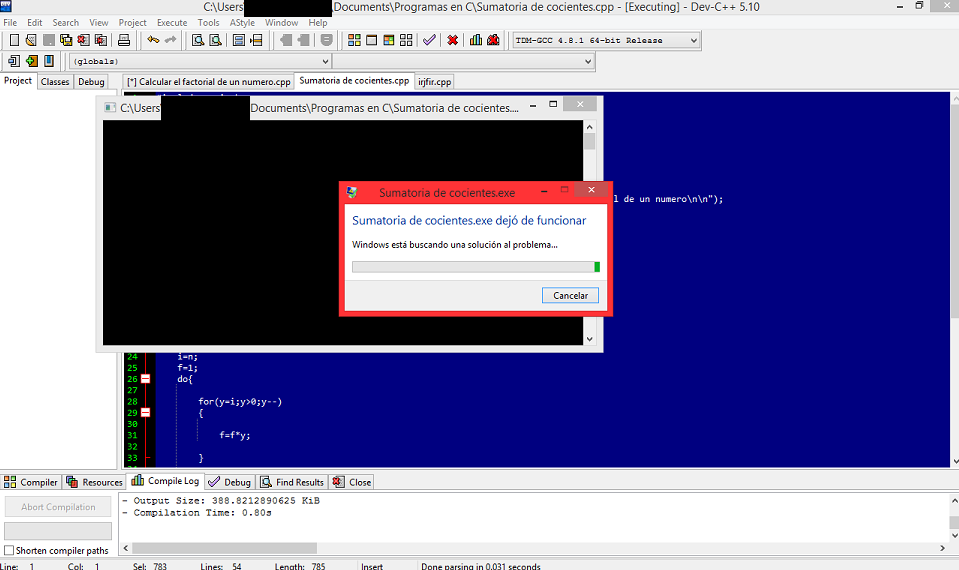Click the Replace magnifier icon
Image resolution: width=959 pixels, height=570 pixels.
point(215,40)
